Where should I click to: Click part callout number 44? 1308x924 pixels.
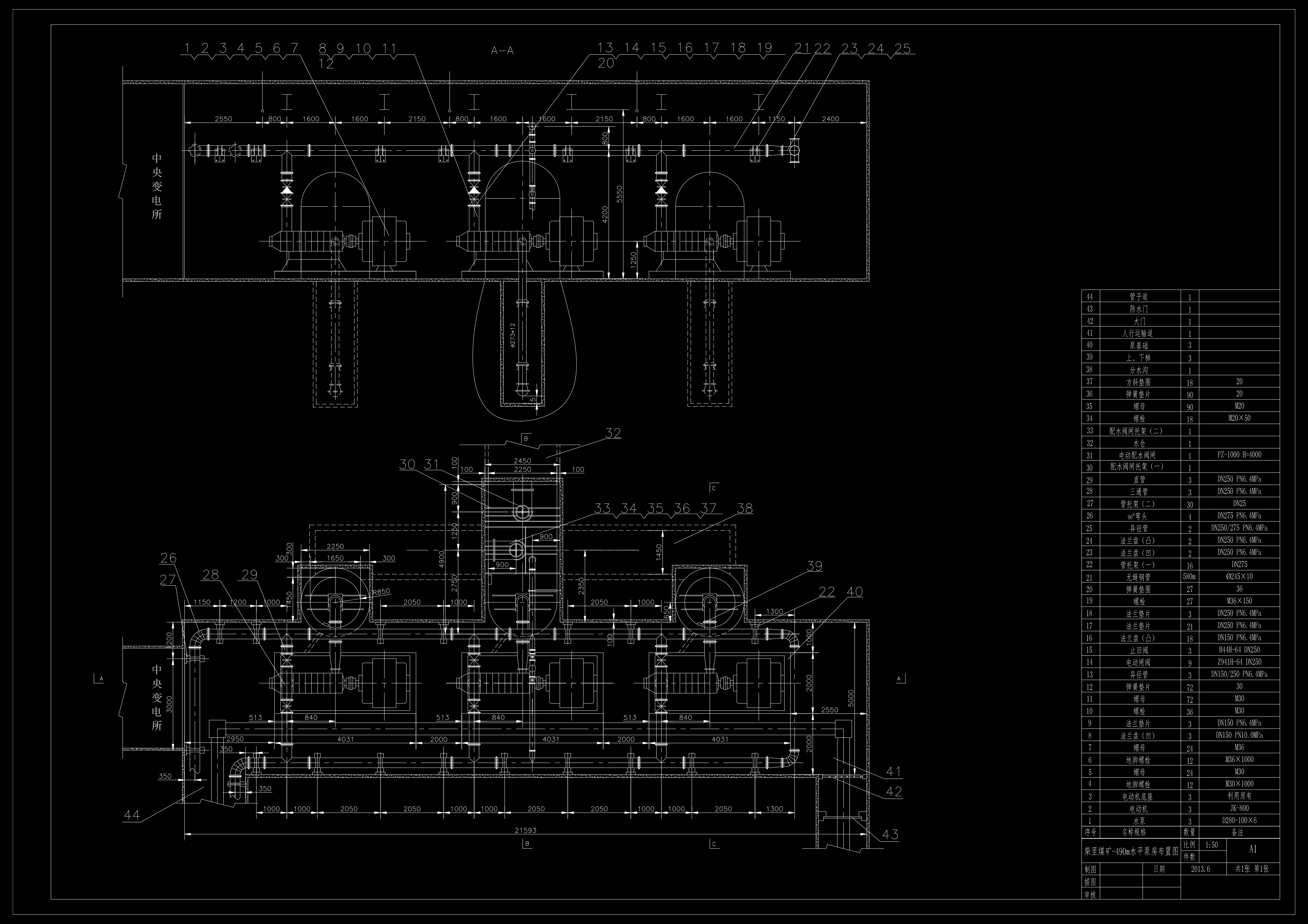131,815
